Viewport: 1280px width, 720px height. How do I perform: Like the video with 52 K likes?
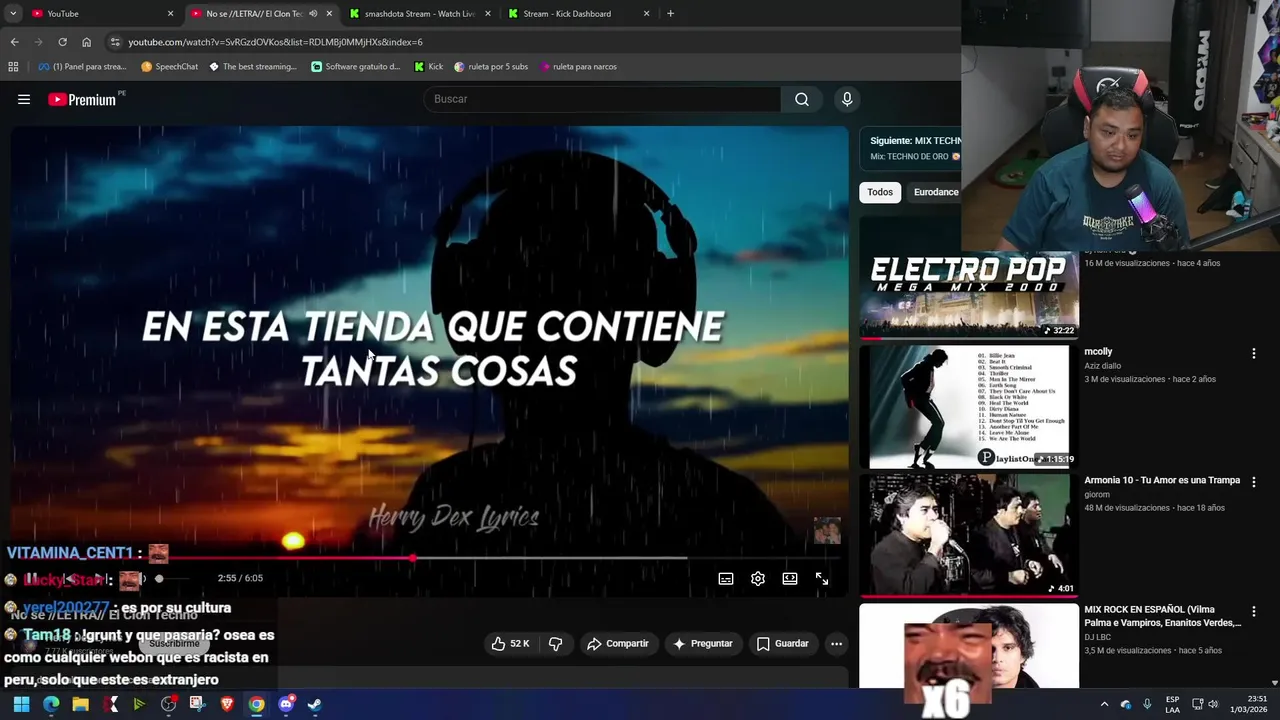coord(510,644)
